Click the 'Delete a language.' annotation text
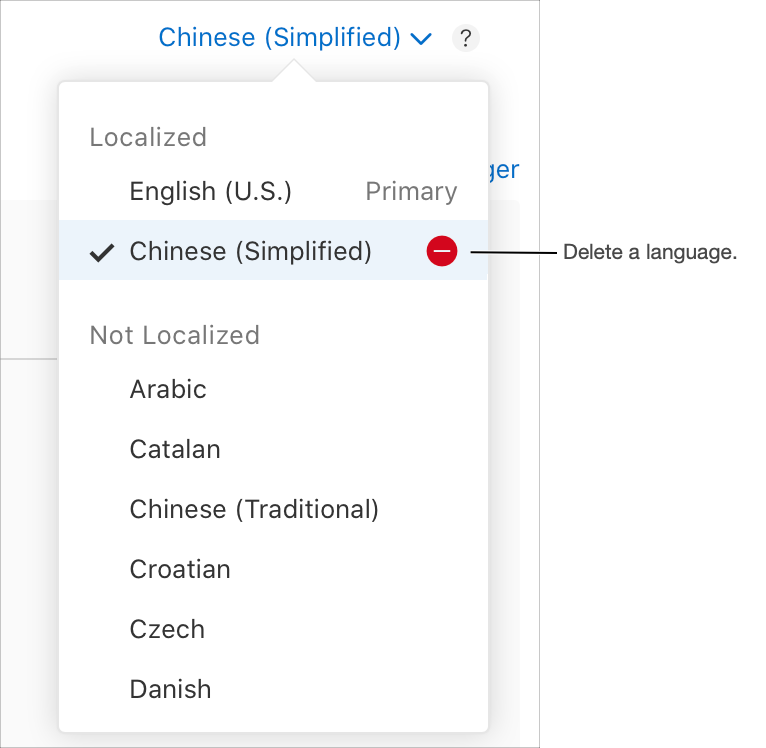This screenshot has width=766, height=748. click(x=650, y=252)
